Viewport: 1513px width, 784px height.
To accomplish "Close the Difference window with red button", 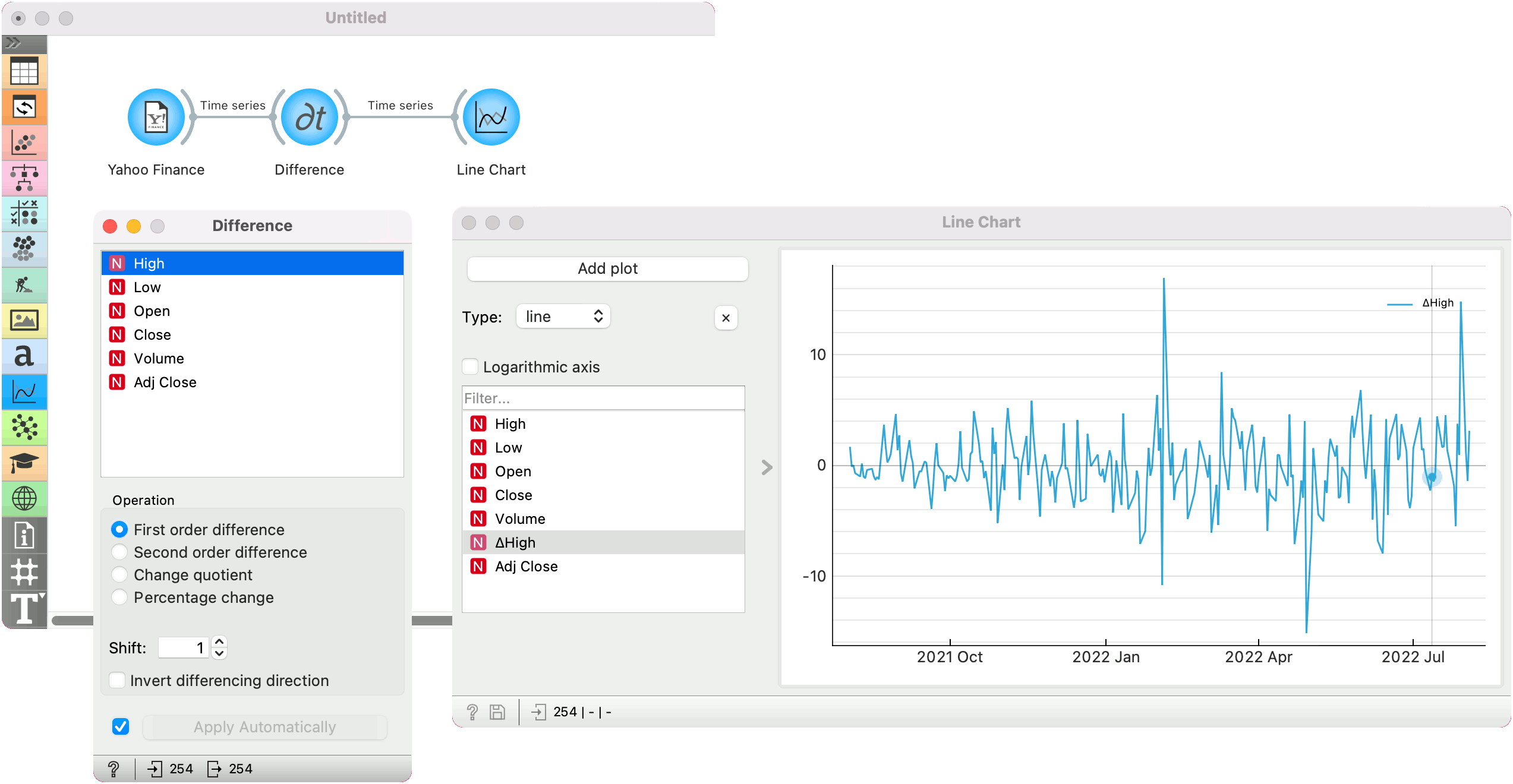I will click(110, 226).
